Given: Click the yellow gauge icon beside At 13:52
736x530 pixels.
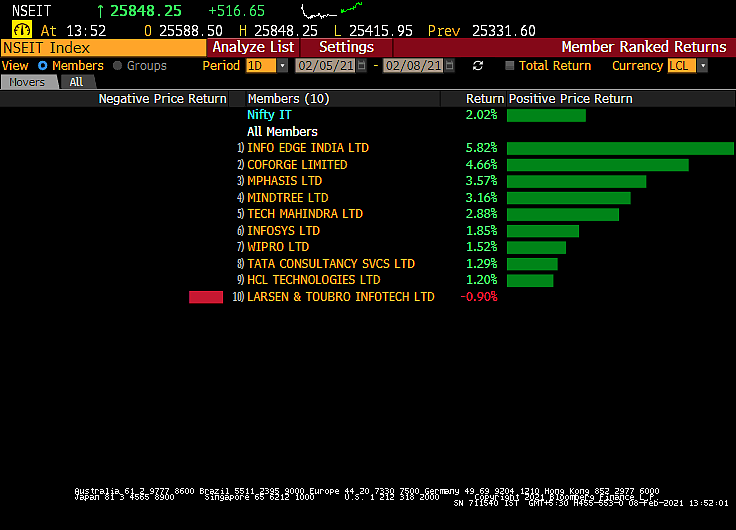Looking at the screenshot, I should (22, 30).
